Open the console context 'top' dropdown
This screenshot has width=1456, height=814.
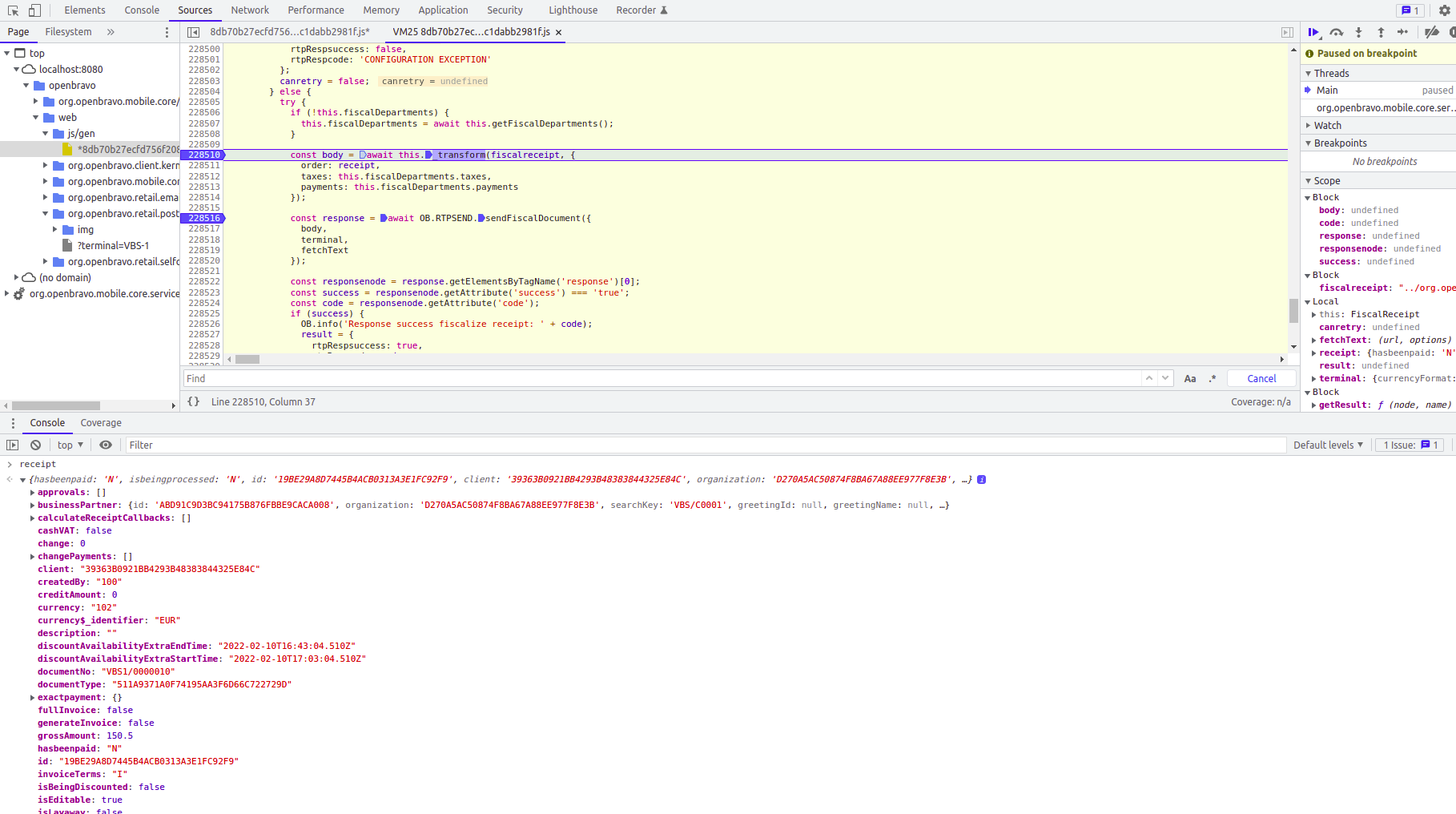coord(70,445)
